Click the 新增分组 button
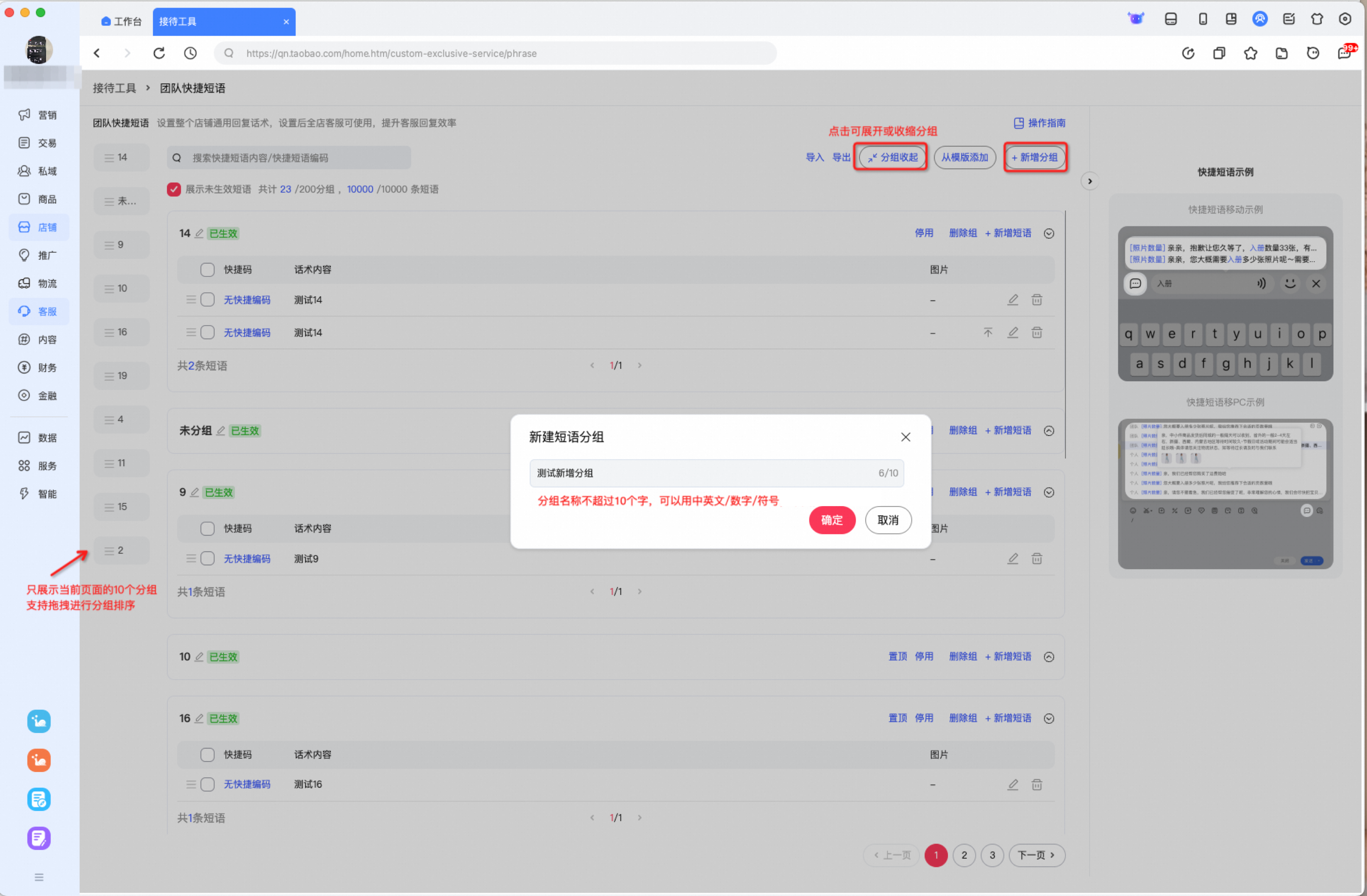Screen dimensions: 1367x896 pos(1035,157)
